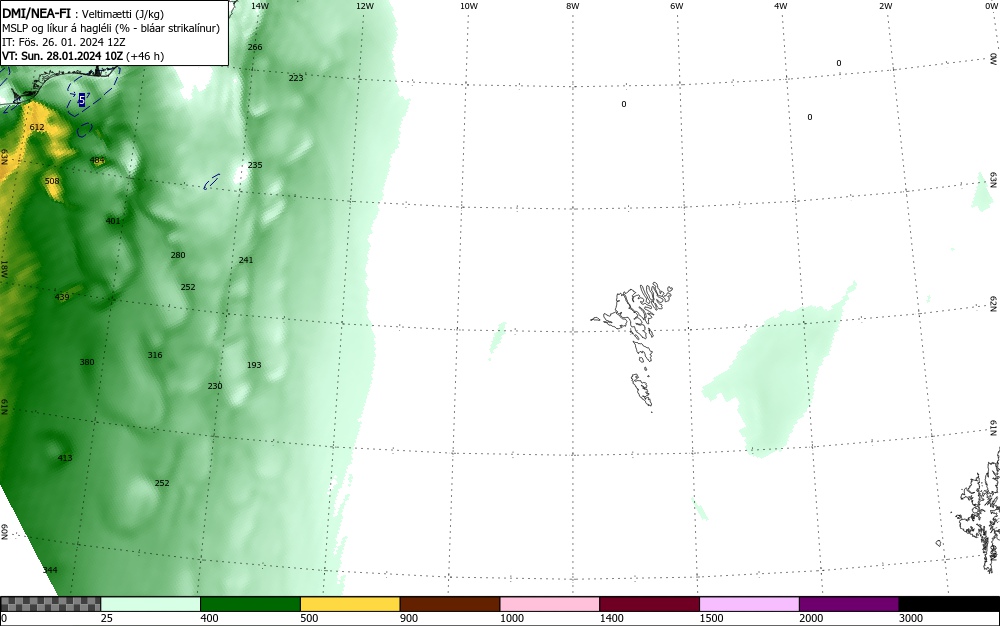Viewport: 1000px width, 626px height.
Task: Click the legend label 2000
Action: click(x=811, y=618)
